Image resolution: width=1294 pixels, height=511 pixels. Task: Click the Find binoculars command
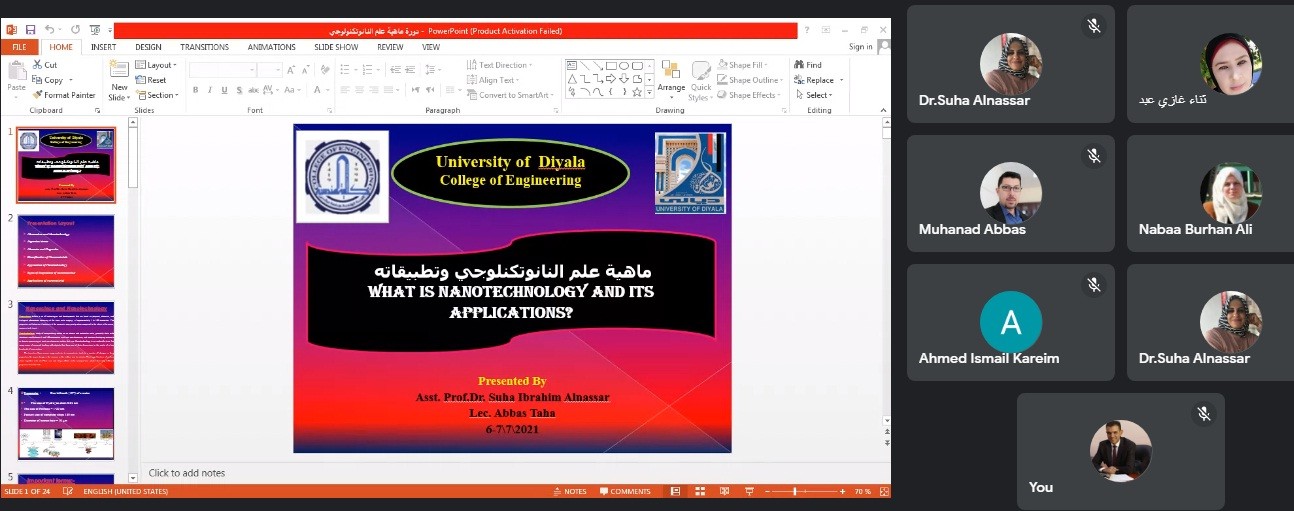coord(808,65)
